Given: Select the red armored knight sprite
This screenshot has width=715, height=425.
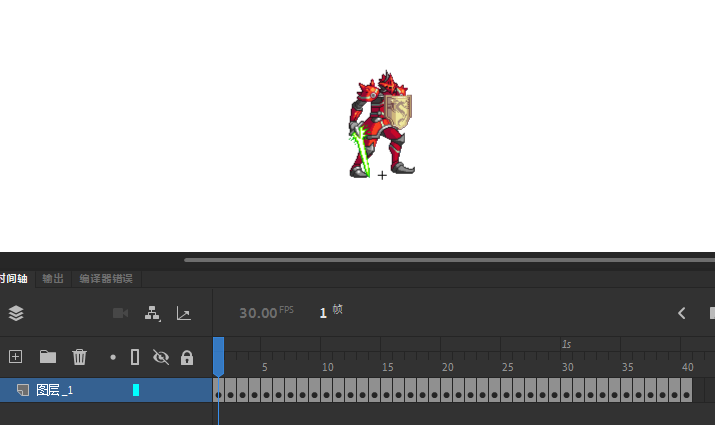Looking at the screenshot, I should pos(382,124).
